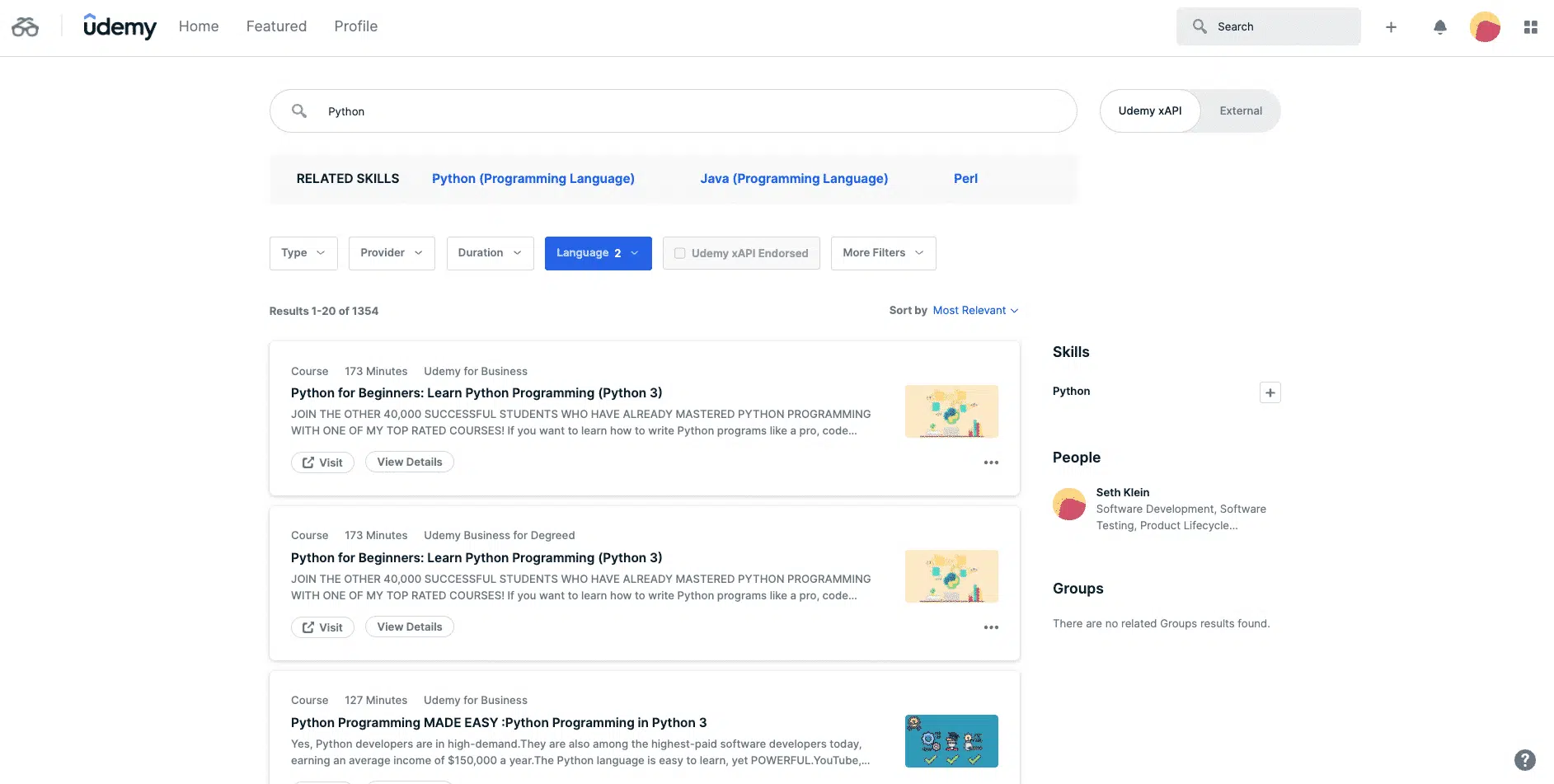1554x784 pixels.
Task: Select the Perl related skill
Action: tap(965, 178)
